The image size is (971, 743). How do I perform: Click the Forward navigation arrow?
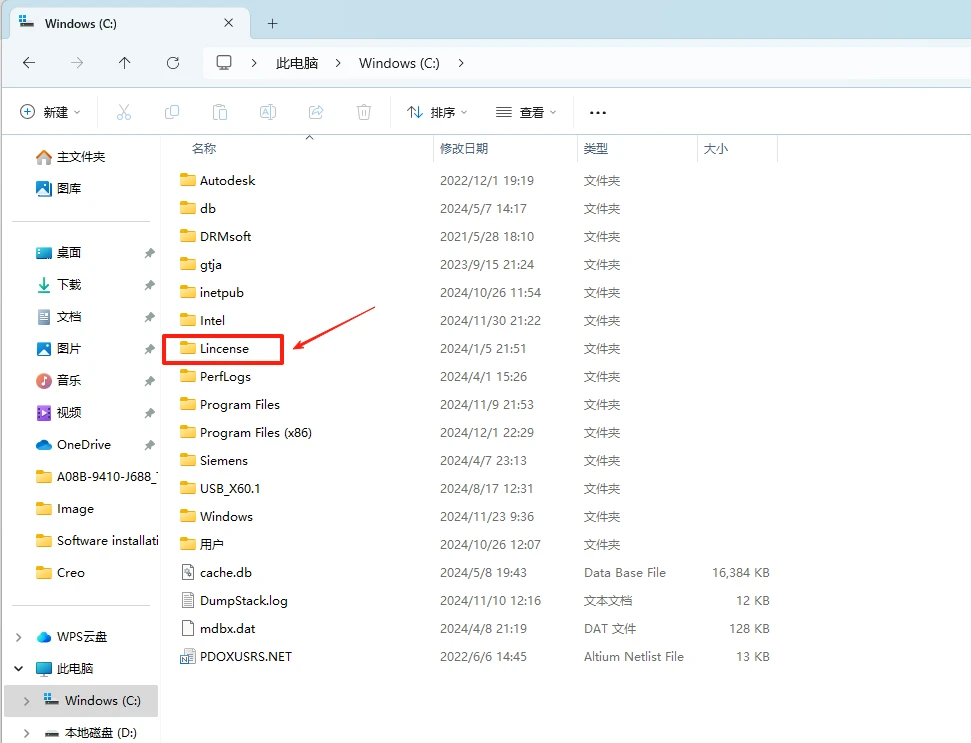(x=77, y=63)
